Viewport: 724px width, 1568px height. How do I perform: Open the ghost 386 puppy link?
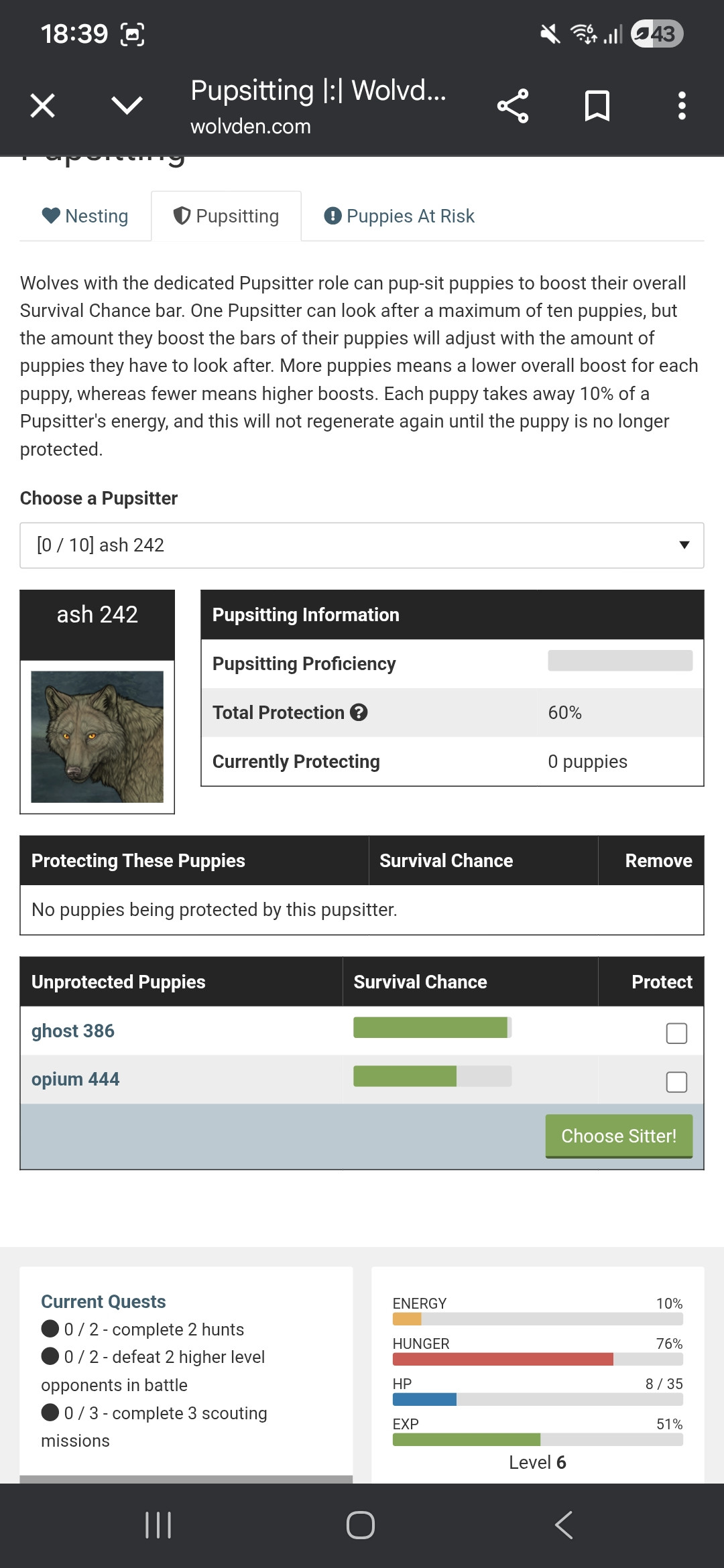coord(73,1031)
